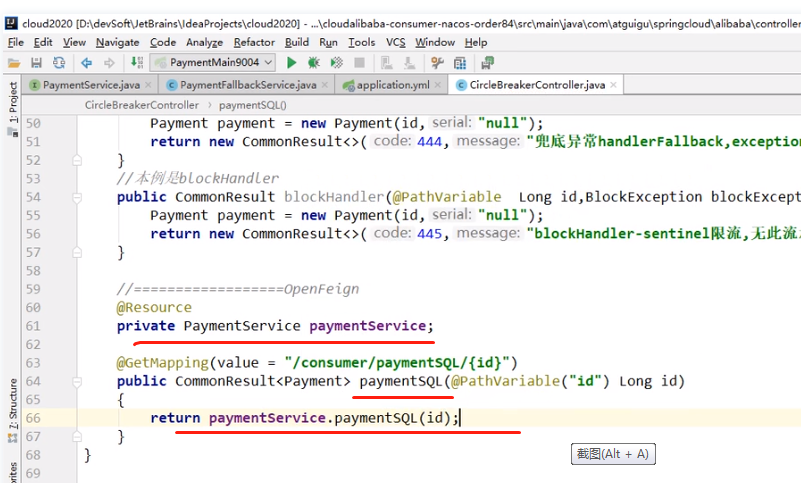Click the Save All toolbar icon
This screenshot has height=483, width=801.
pos(36,63)
